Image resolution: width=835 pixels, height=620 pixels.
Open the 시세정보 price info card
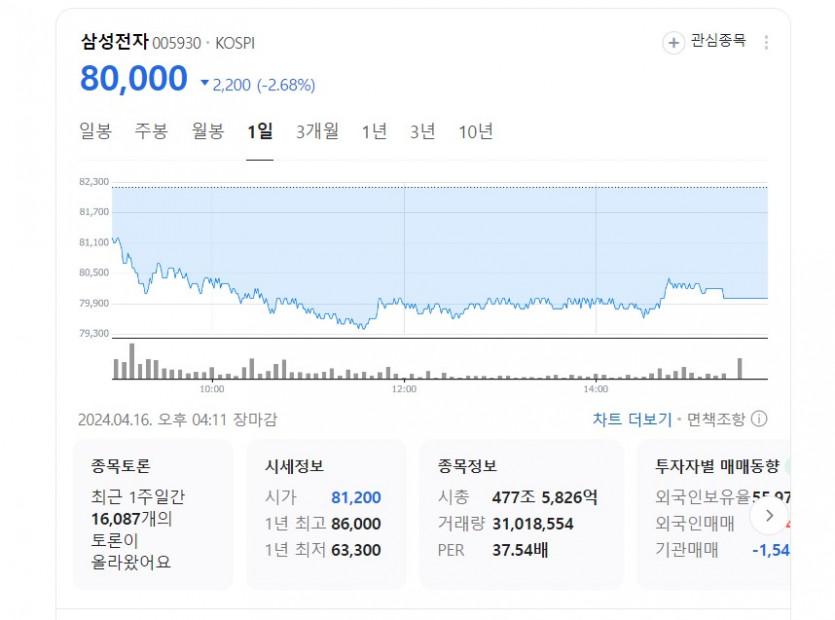coord(326,514)
